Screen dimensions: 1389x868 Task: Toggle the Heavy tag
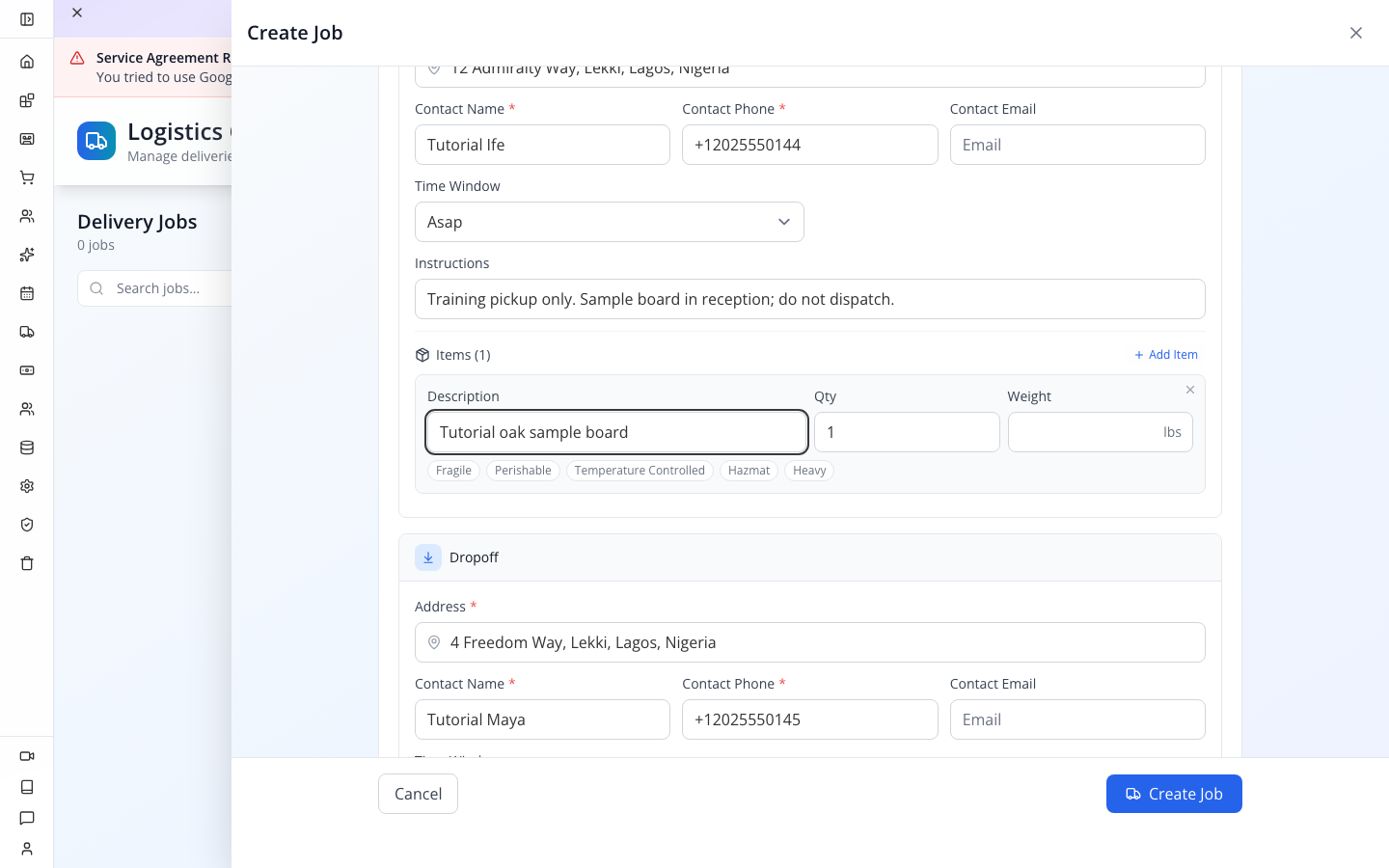click(809, 471)
